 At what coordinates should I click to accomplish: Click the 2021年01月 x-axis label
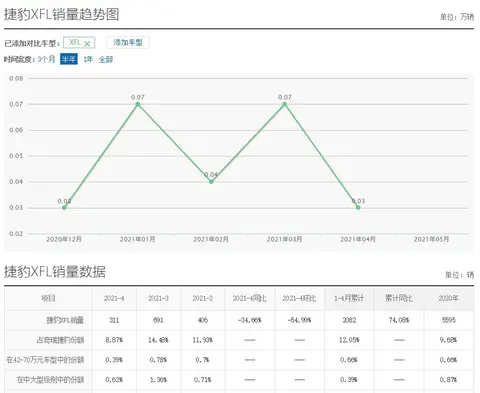(138, 239)
